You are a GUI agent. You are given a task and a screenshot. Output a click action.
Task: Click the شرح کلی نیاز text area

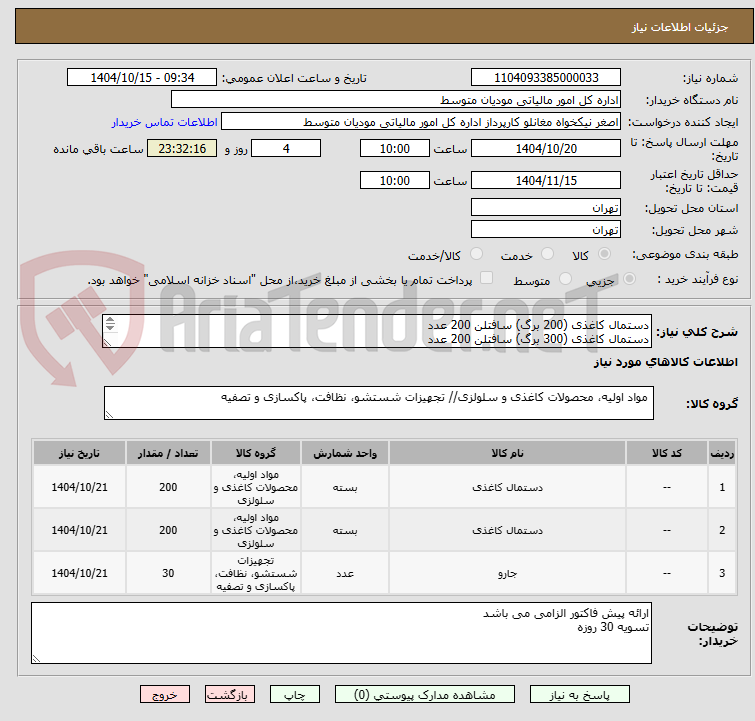click(x=377, y=331)
